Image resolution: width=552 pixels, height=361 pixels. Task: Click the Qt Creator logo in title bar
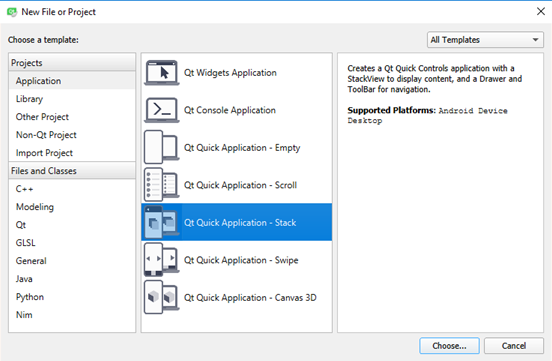pos(12,12)
